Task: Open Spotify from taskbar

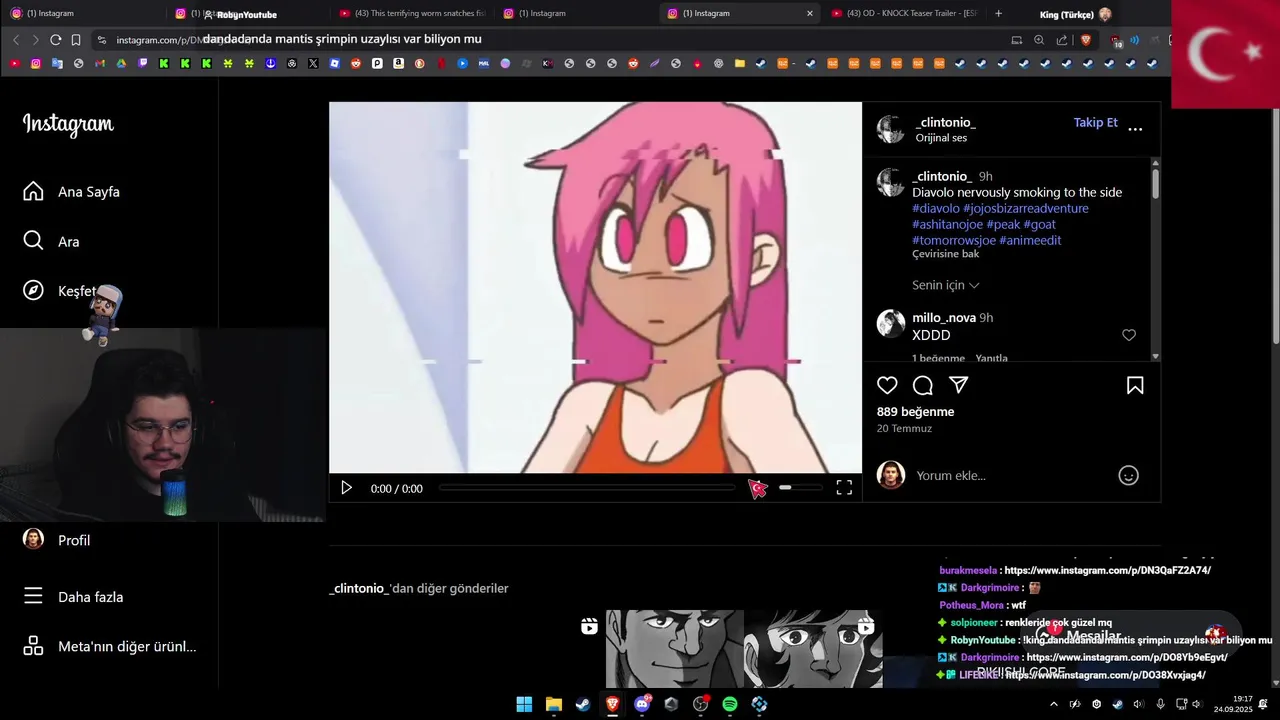Action: (730, 704)
